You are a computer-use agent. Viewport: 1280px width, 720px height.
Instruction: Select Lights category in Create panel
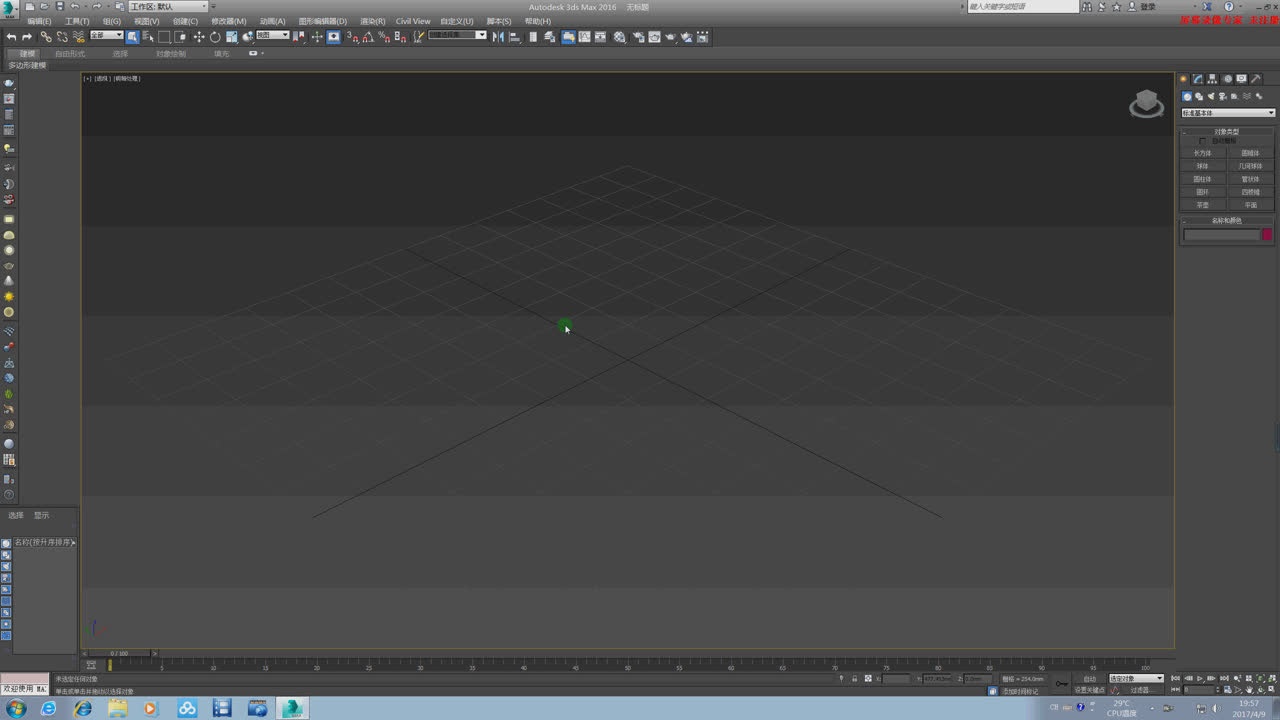[x=1211, y=96]
